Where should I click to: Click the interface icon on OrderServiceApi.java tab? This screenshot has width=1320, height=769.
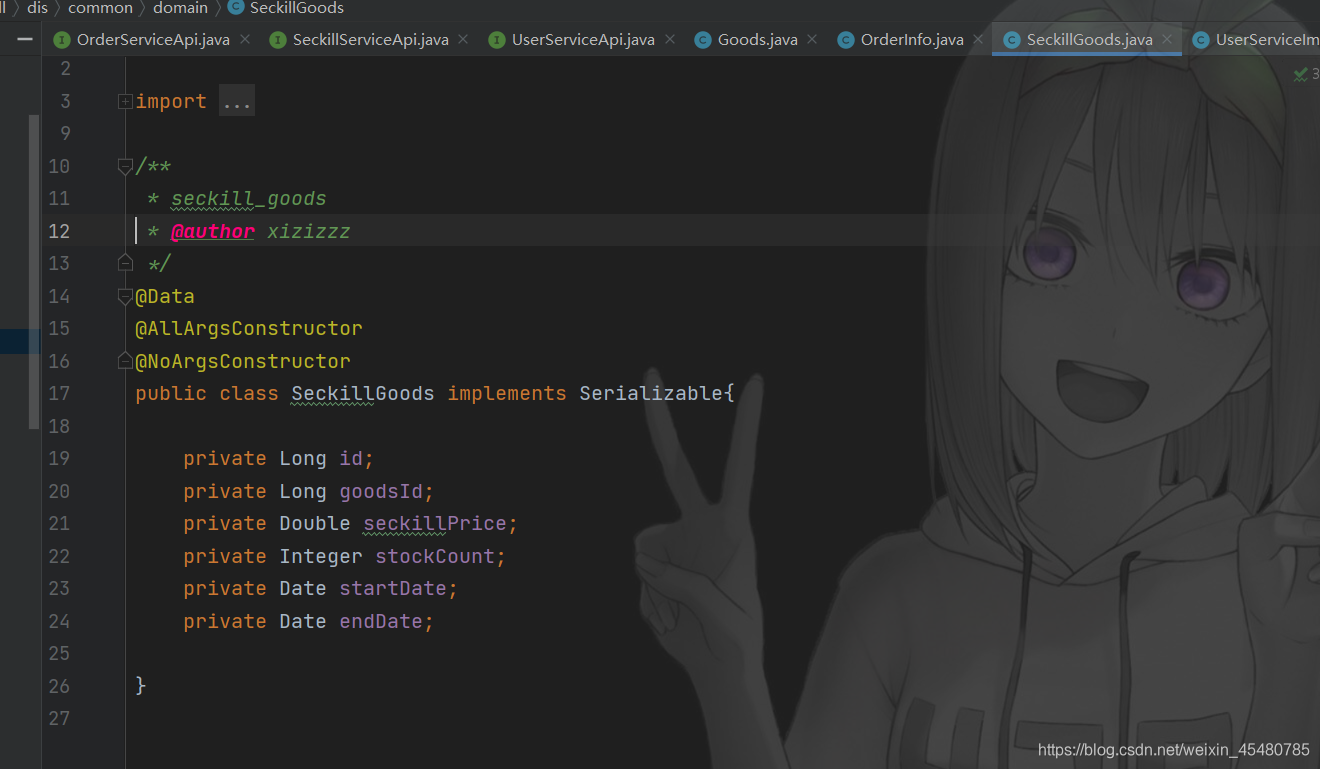(62, 40)
